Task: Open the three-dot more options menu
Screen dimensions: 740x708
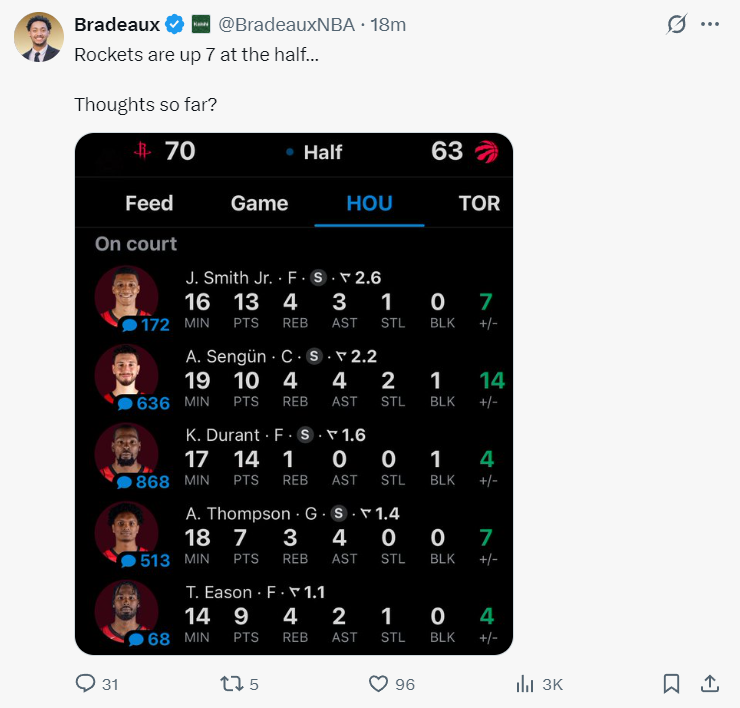Action: 710,24
